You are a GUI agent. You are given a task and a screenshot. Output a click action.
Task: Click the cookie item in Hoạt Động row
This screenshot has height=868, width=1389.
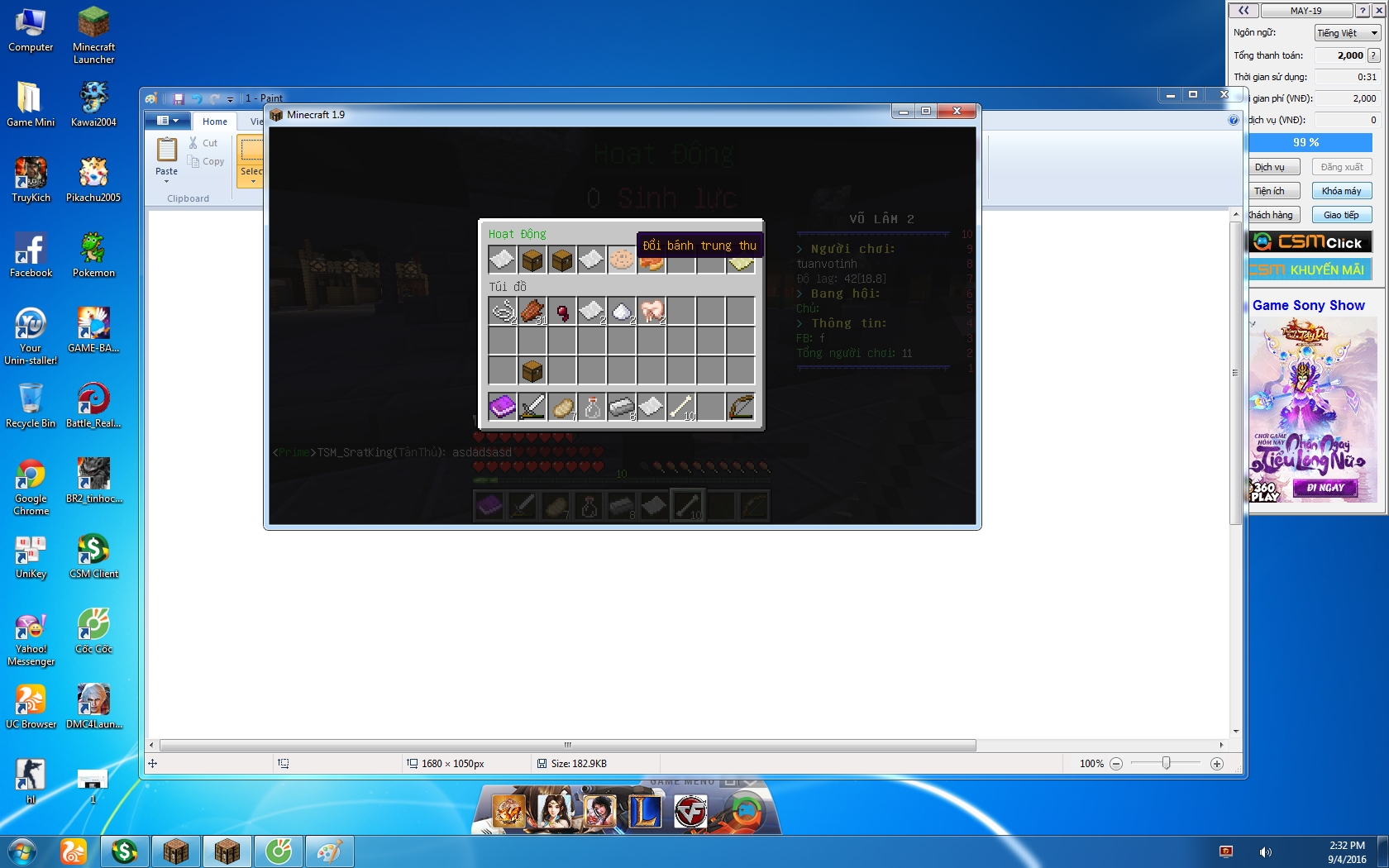621,260
